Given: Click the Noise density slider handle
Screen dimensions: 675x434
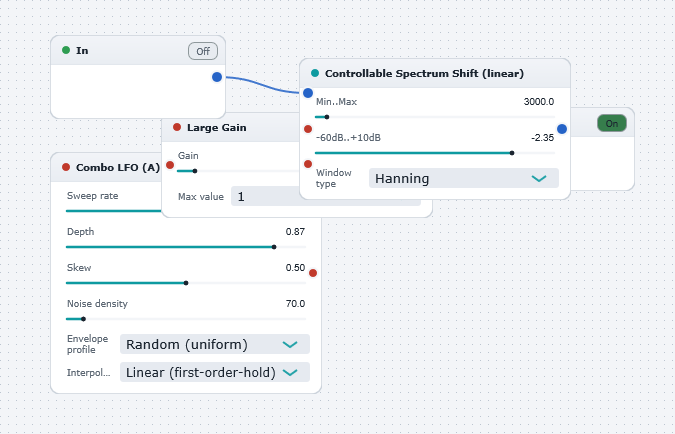Looking at the screenshot, I should click(x=84, y=319).
